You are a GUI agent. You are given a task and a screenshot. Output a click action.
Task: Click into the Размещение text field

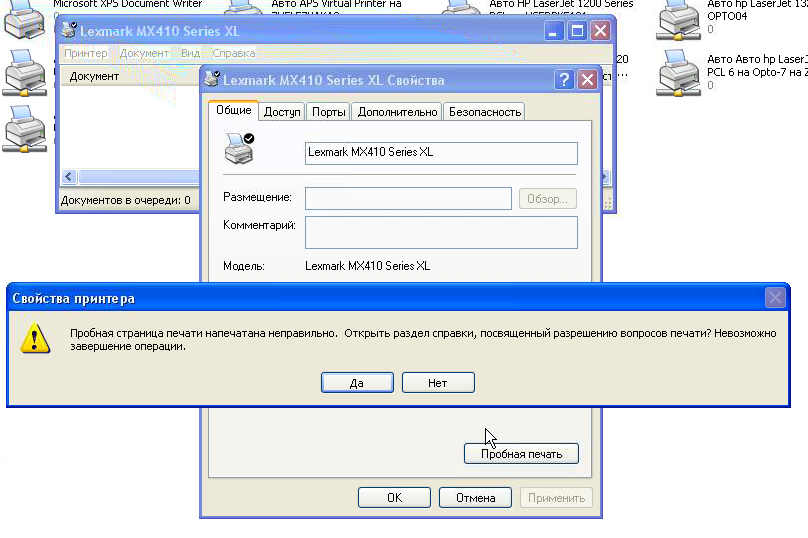click(408, 198)
